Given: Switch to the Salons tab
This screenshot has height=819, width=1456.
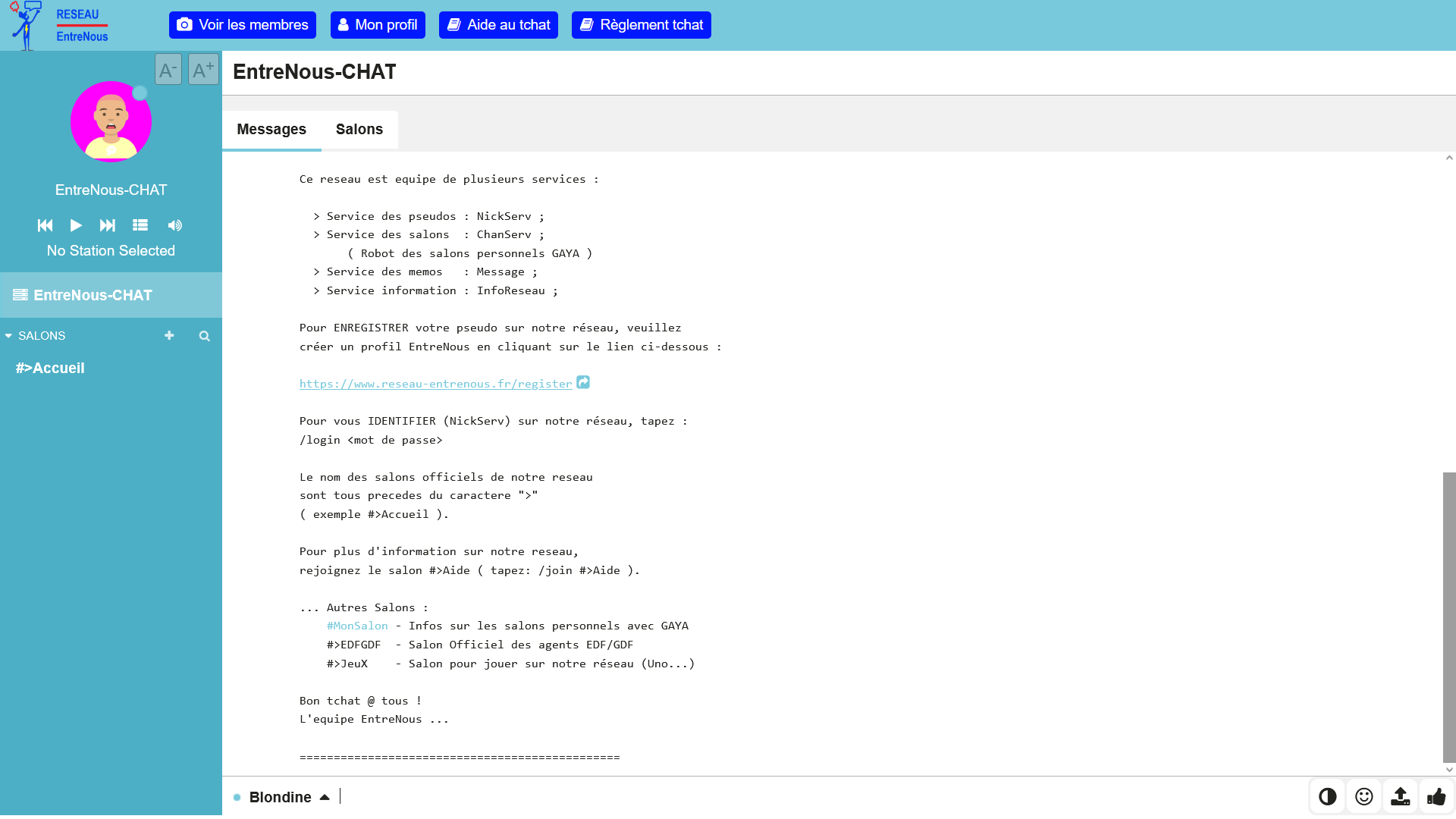Looking at the screenshot, I should (359, 129).
